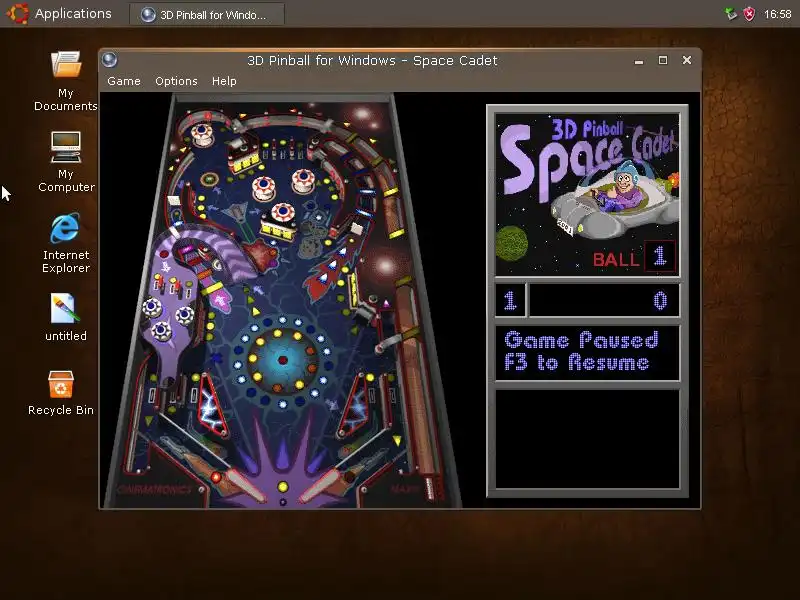Image resolution: width=800 pixels, height=600 pixels.
Task: Open the Help menu
Action: [x=224, y=81]
